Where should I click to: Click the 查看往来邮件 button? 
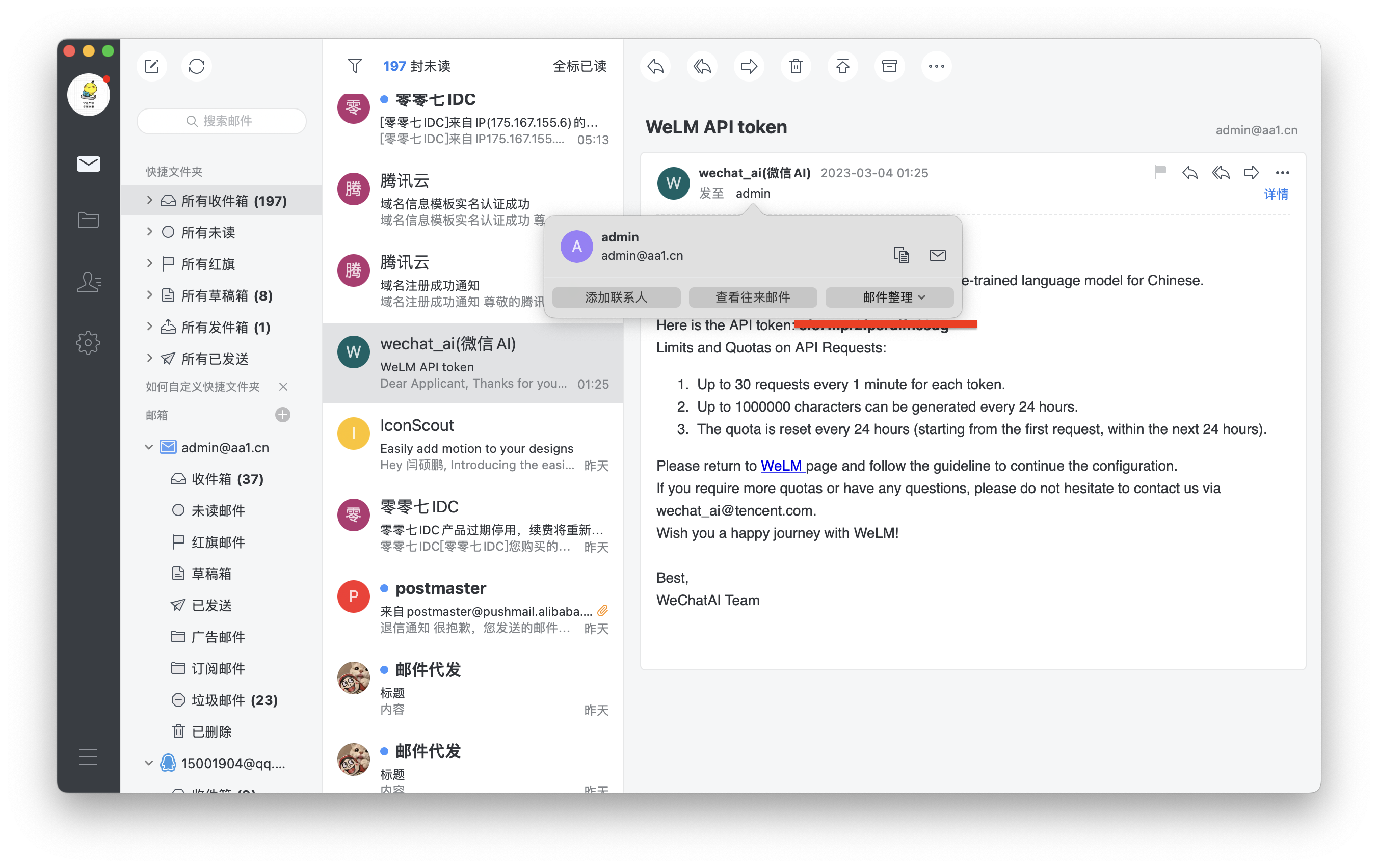(x=753, y=297)
